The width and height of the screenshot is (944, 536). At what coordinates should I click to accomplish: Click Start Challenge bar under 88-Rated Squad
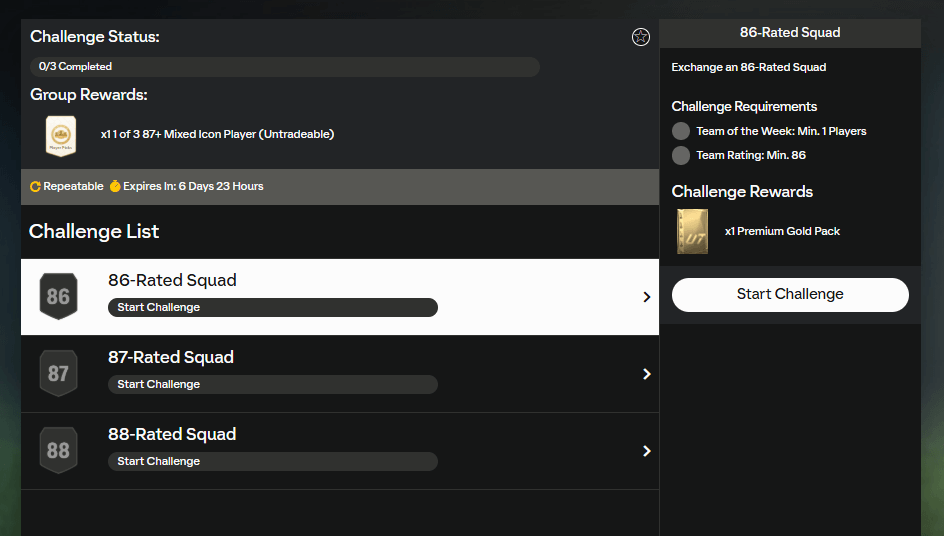click(272, 461)
